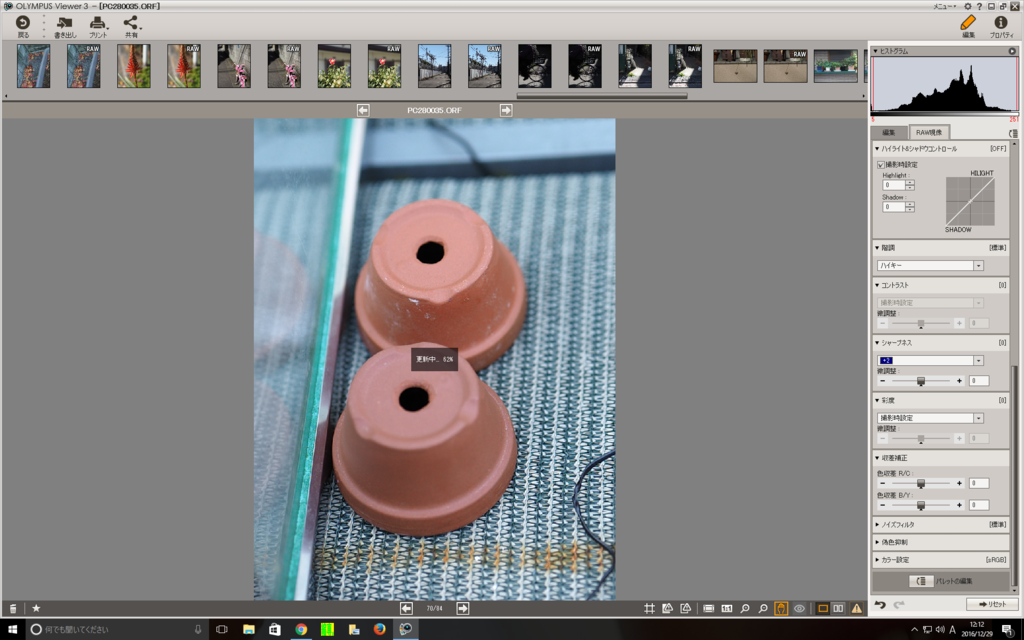Undo the last edit in palette
Screen dimensions: 1024x640
click(x=880, y=605)
